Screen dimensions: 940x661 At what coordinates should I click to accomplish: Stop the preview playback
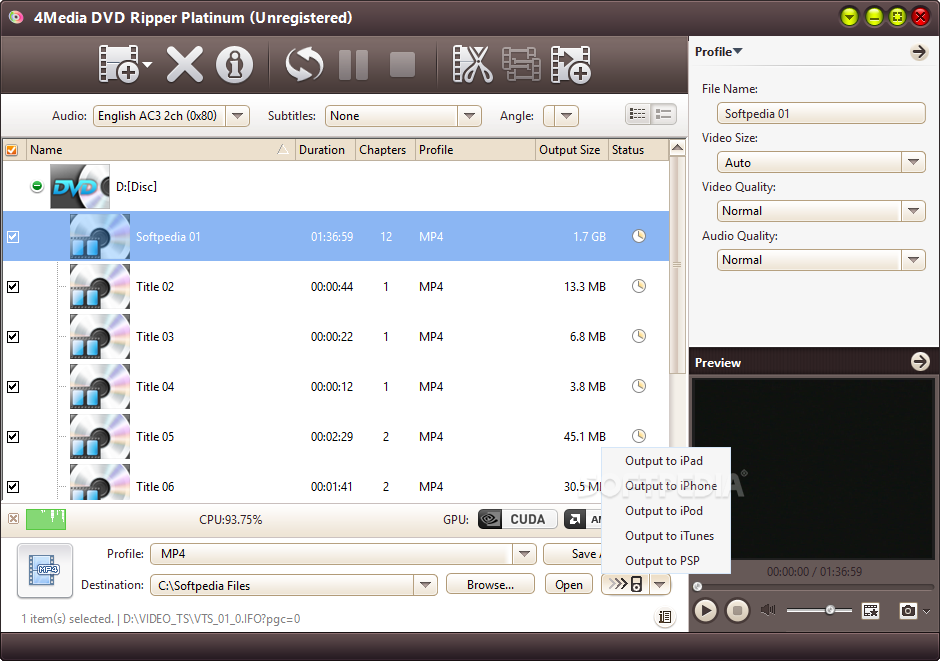737,611
